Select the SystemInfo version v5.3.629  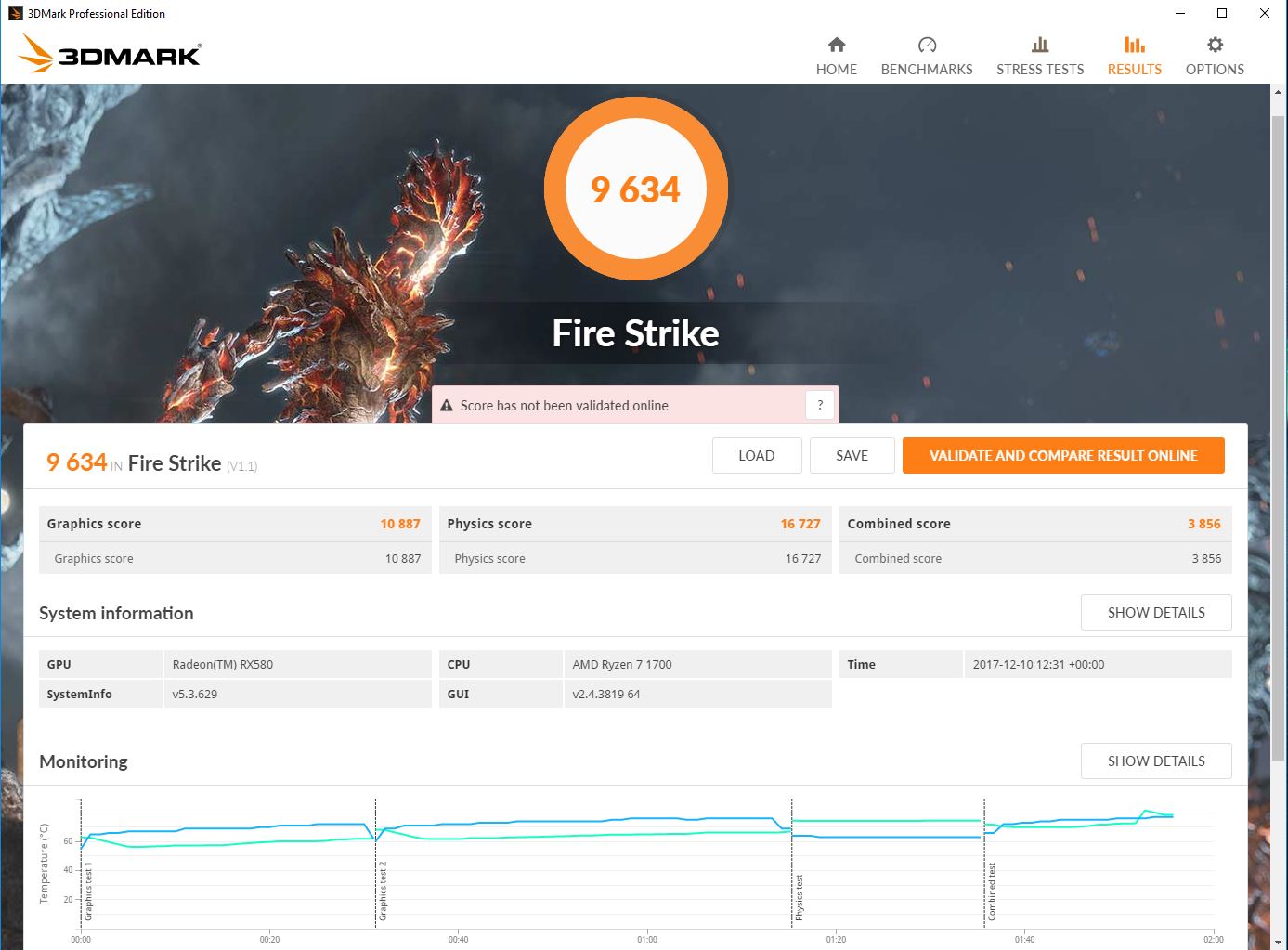(x=195, y=695)
